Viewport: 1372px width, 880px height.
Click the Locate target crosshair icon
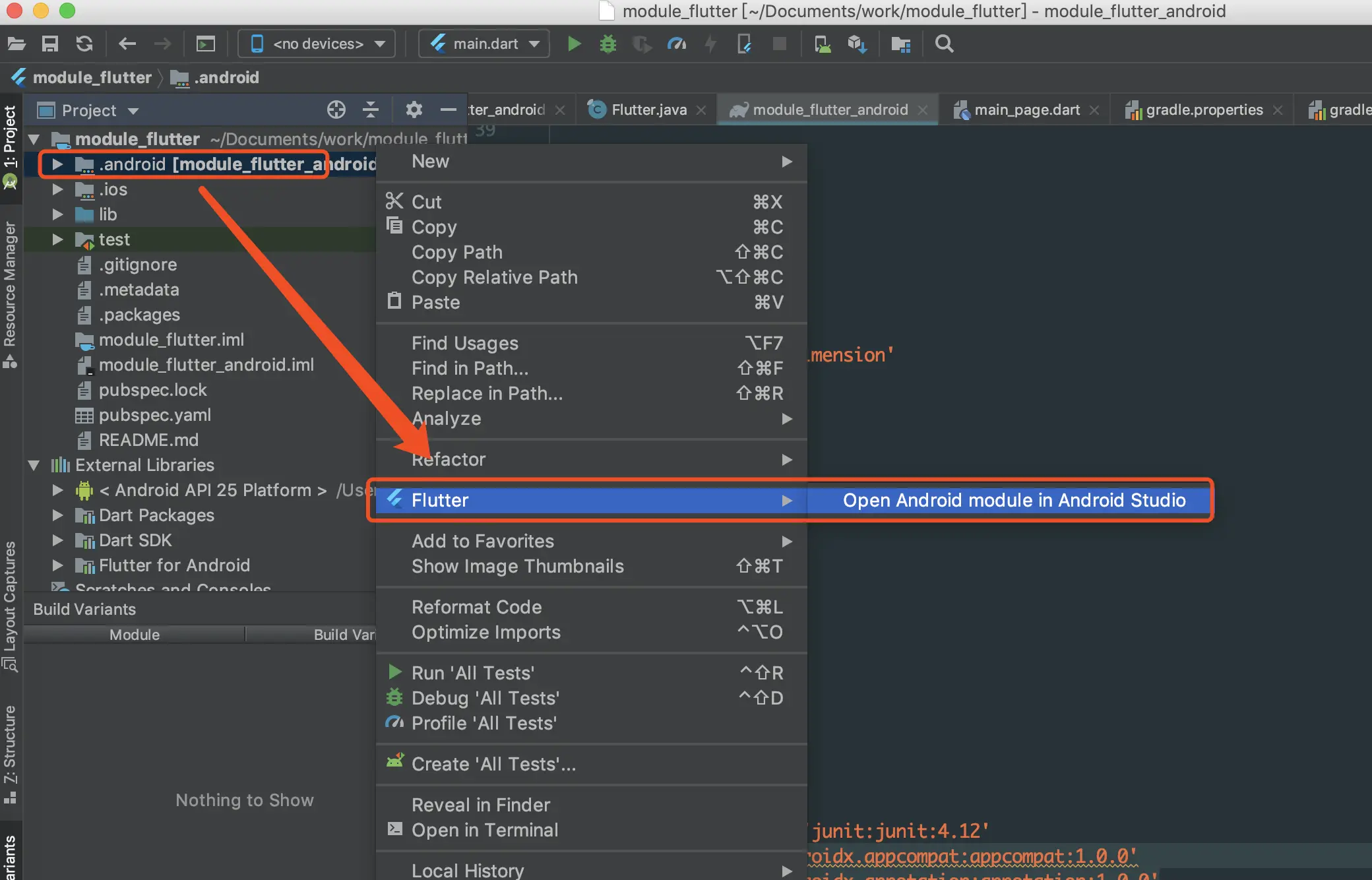coord(336,110)
